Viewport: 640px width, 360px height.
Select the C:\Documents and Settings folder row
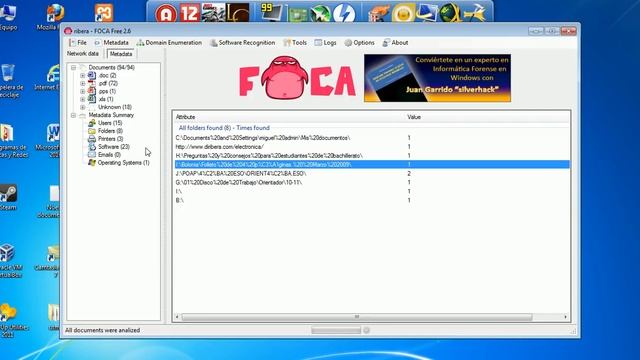click(x=372, y=138)
